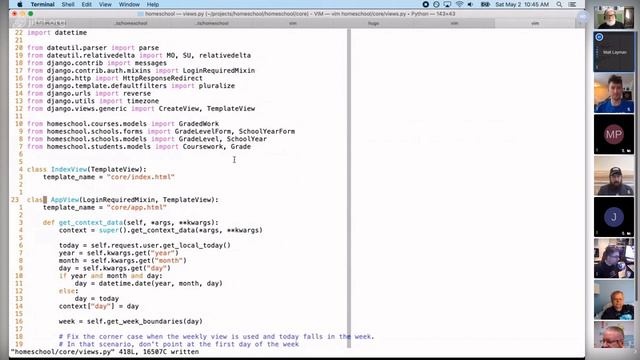Click the core/app.html template string

[137, 207]
